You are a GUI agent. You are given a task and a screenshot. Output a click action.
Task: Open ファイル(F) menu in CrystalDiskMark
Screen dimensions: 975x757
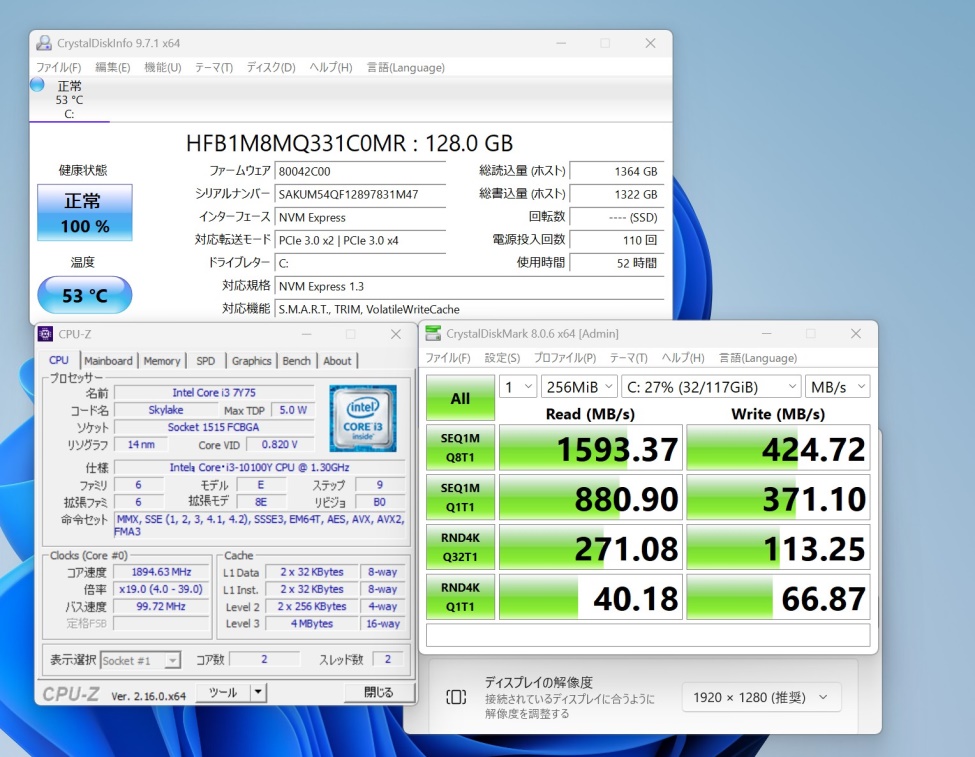click(448, 358)
